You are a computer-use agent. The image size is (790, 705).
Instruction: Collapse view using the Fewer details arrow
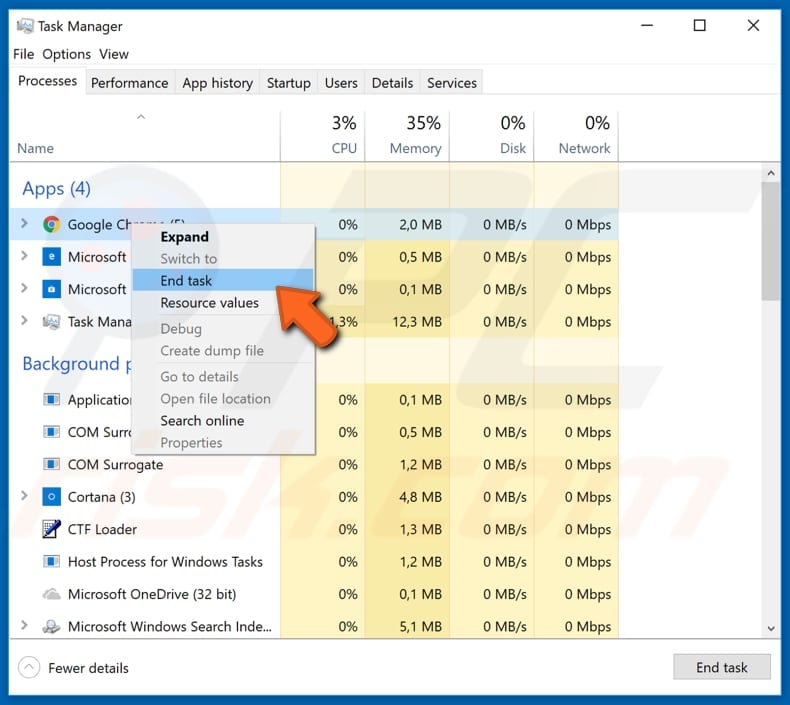[x=30, y=667]
